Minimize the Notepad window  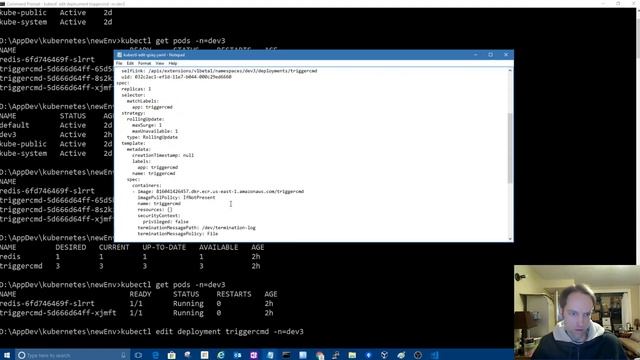476,55
